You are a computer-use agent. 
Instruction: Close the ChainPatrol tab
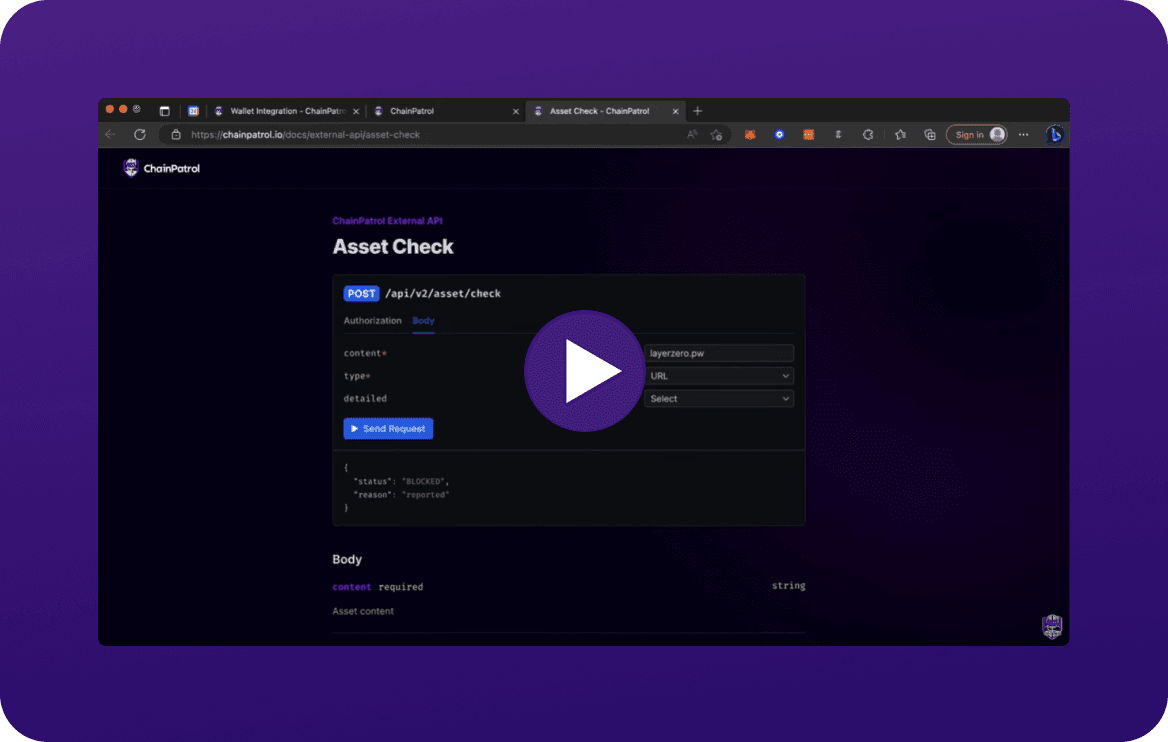point(515,111)
